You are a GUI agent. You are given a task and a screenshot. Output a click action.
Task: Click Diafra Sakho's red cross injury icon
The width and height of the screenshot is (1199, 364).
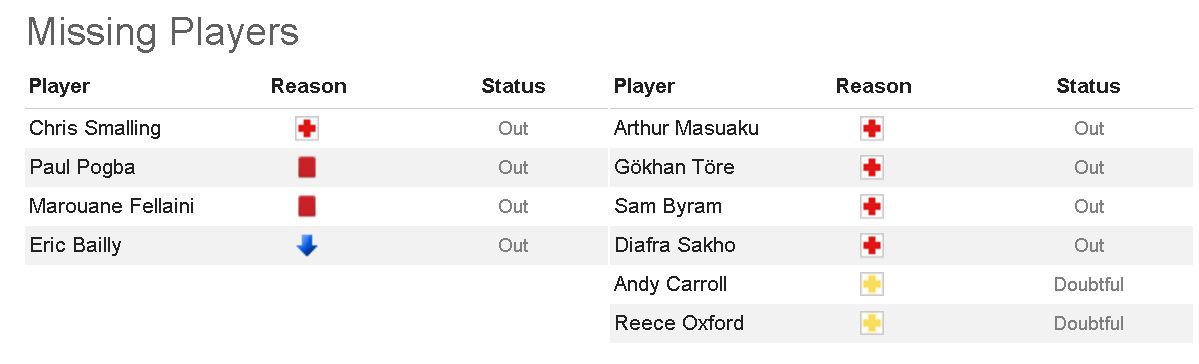click(x=872, y=245)
